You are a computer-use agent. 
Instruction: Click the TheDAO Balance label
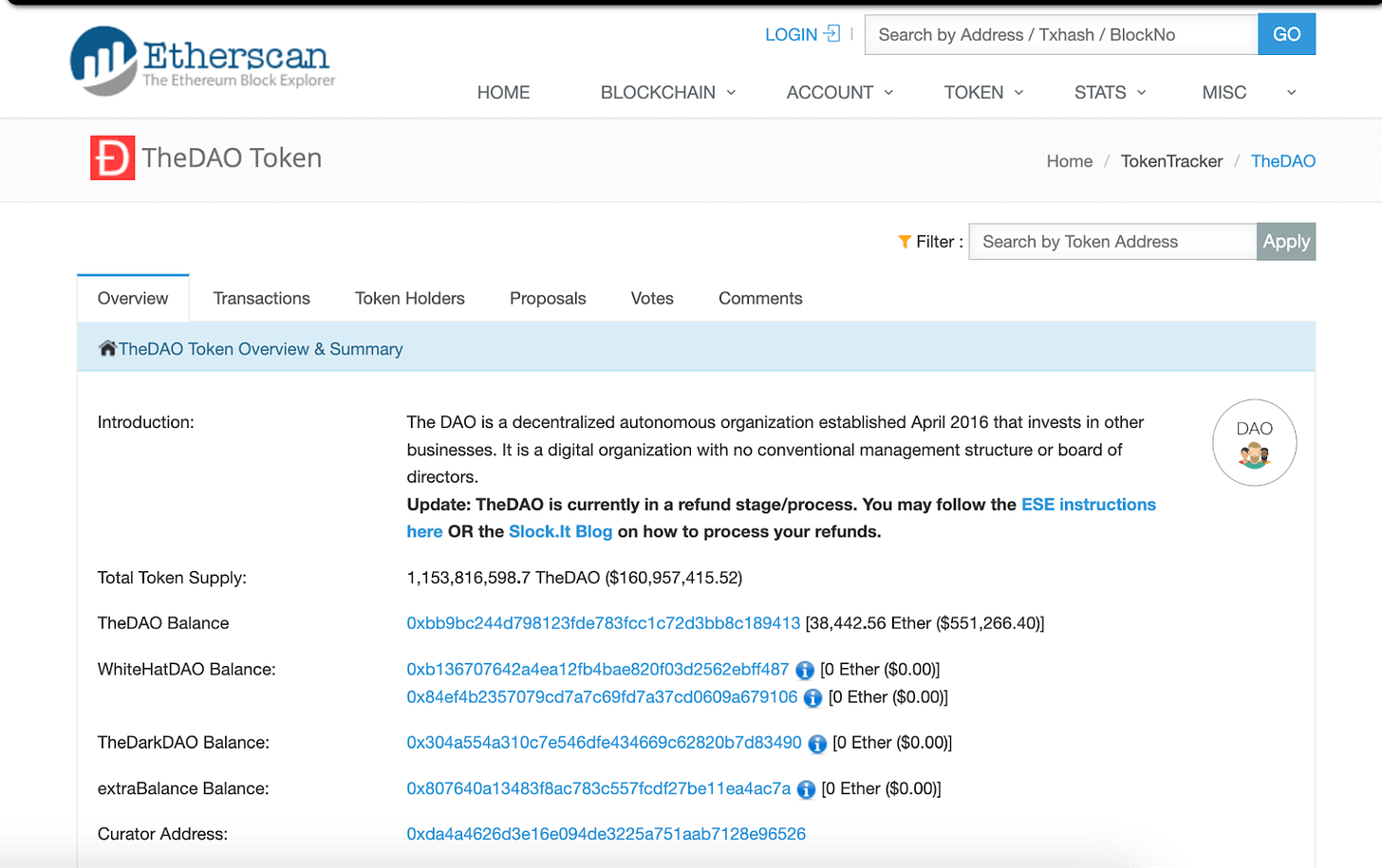pos(163,623)
